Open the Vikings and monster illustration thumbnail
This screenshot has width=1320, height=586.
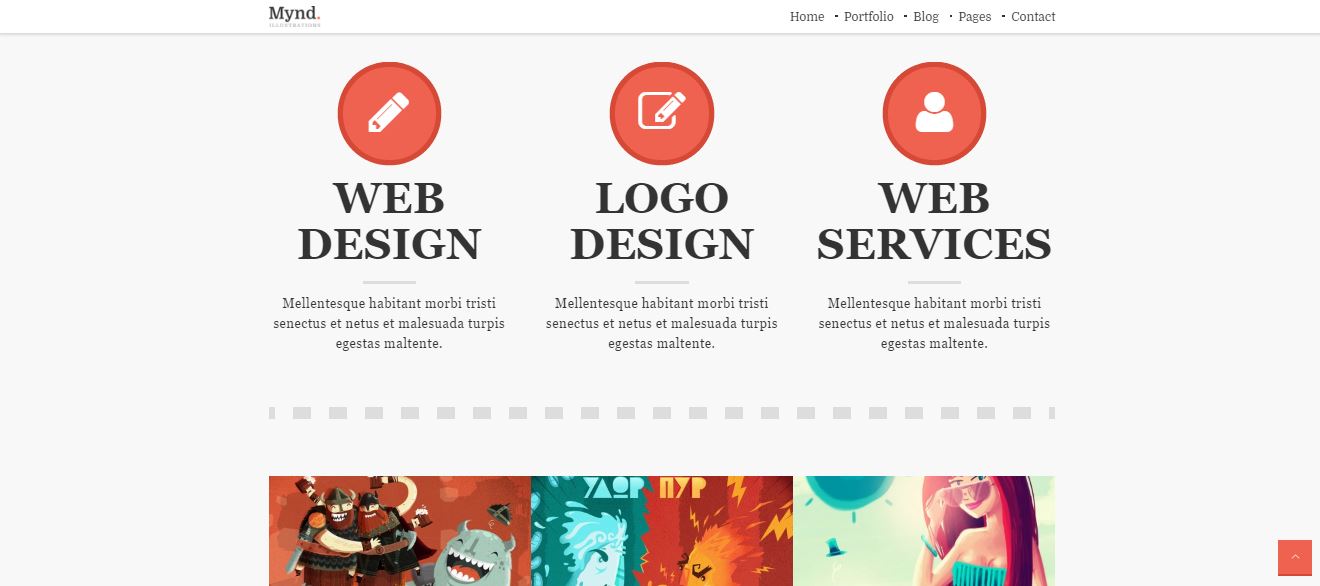(x=400, y=531)
